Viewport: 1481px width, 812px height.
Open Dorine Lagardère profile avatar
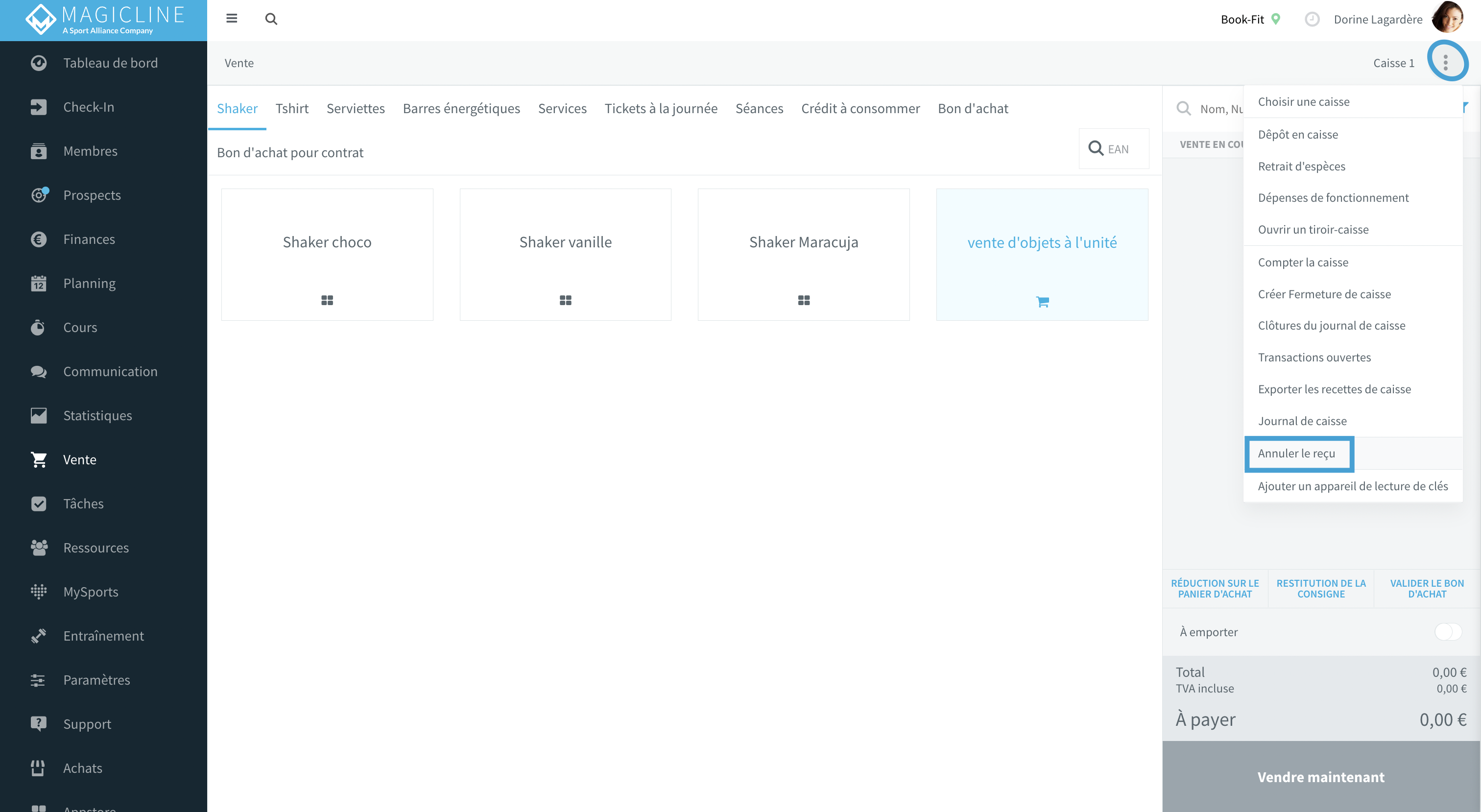[1448, 17]
